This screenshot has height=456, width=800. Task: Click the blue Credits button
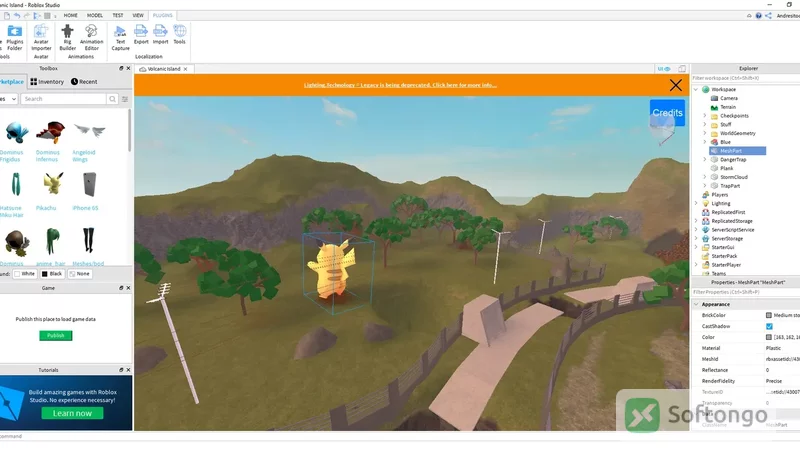(667, 113)
